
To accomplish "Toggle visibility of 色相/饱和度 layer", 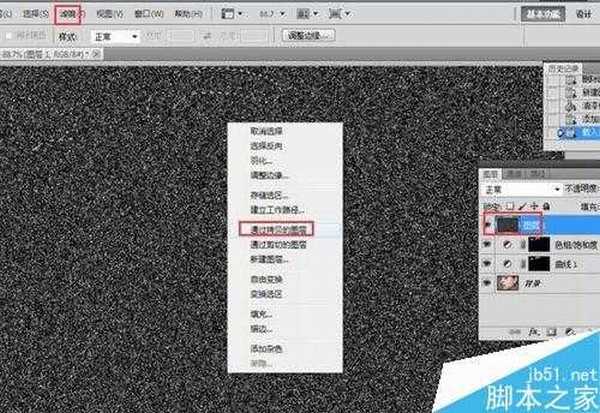I will 489,243.
